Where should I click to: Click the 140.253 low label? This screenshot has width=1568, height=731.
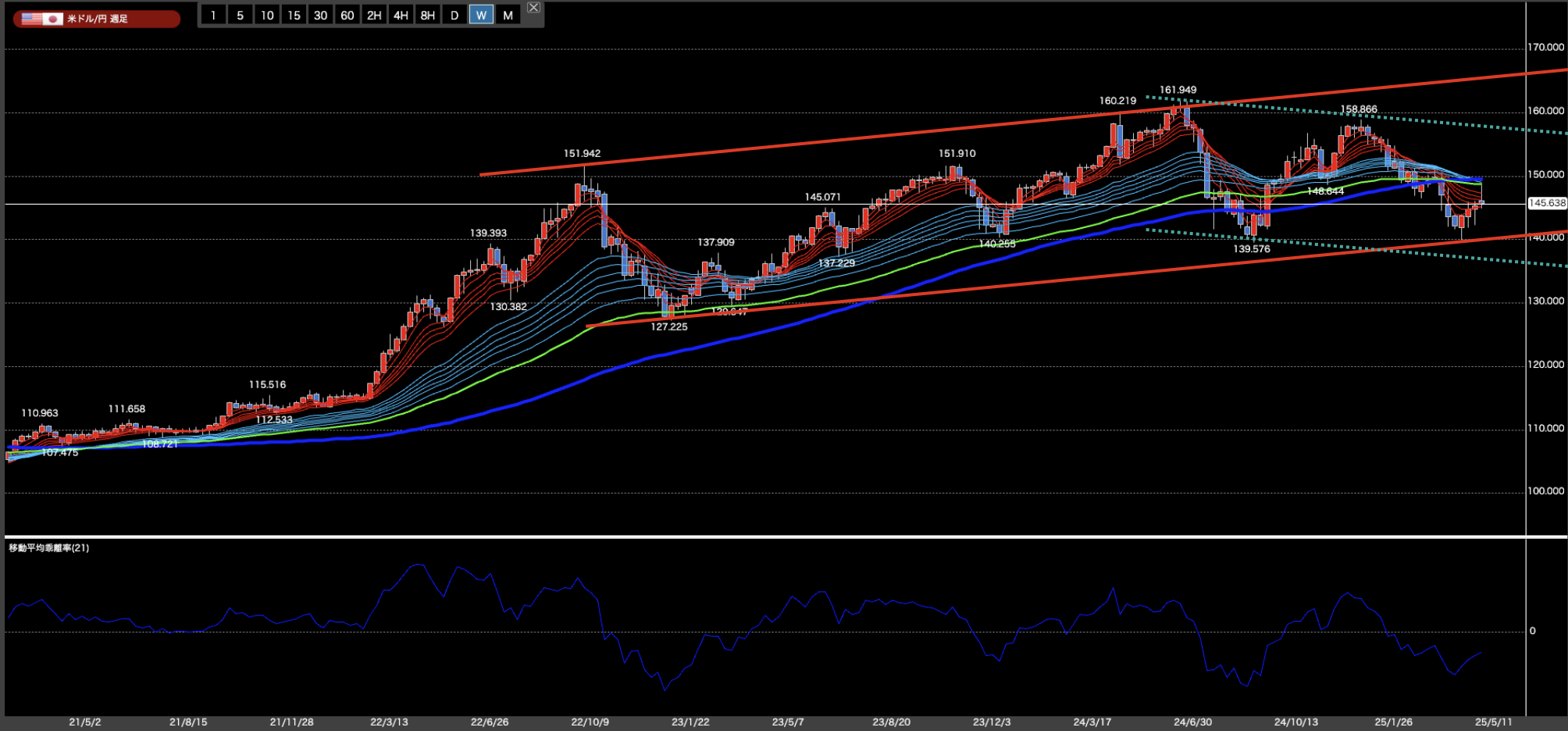(997, 244)
